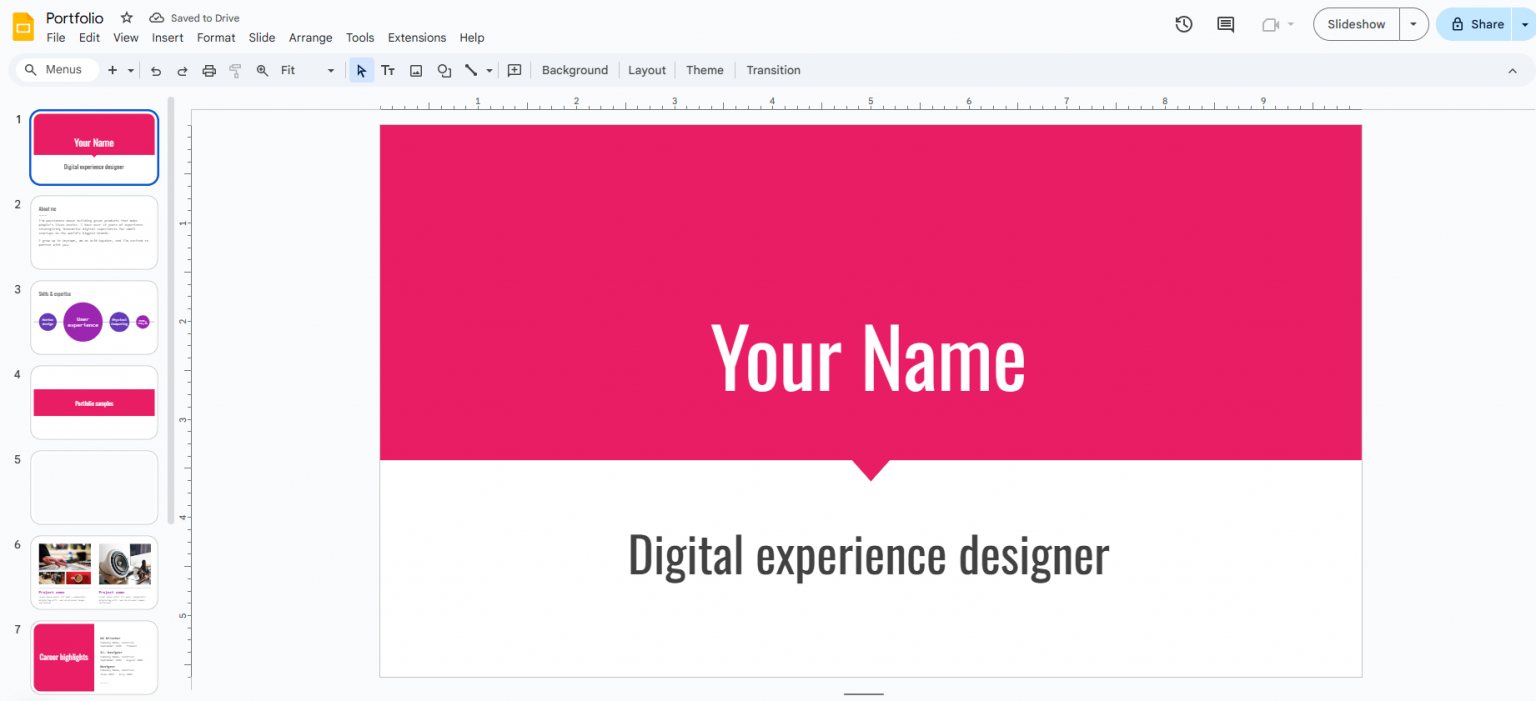Open version history via the clock icon

pyautogui.click(x=1183, y=23)
